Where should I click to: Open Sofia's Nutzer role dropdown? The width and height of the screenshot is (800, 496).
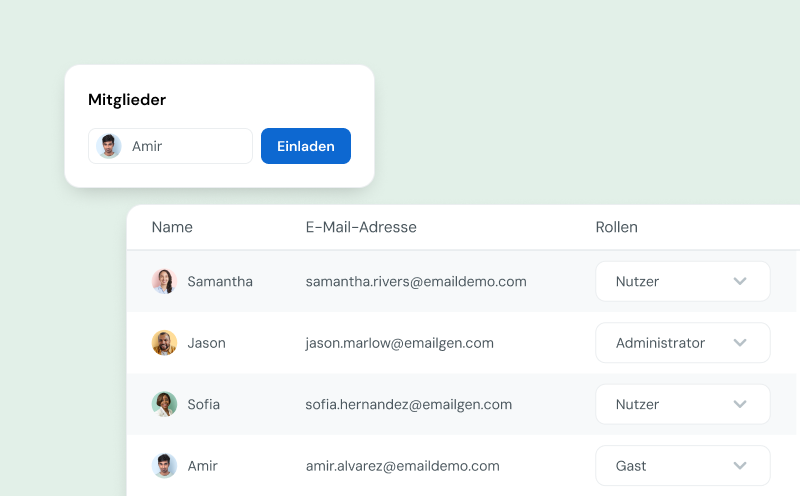[683, 404]
